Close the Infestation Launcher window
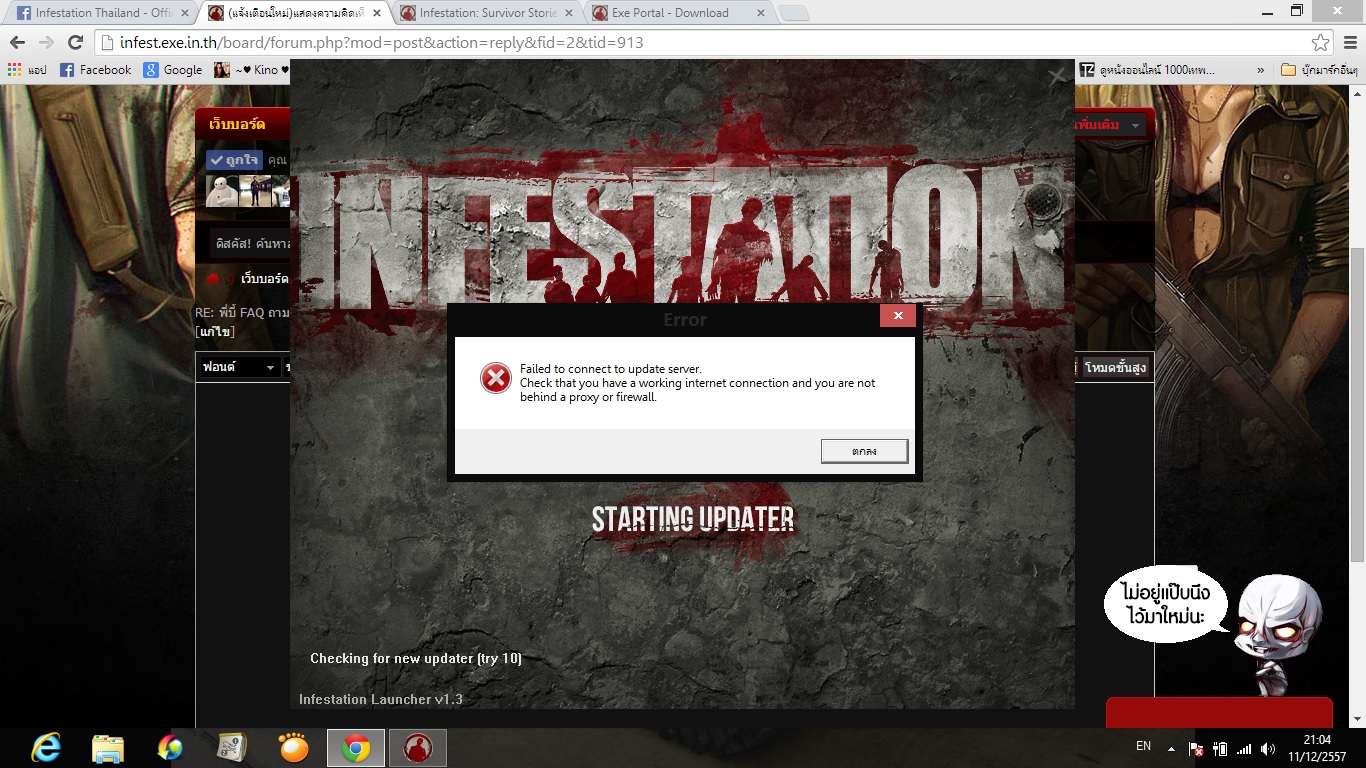This screenshot has width=1366, height=768. pos(1057,76)
